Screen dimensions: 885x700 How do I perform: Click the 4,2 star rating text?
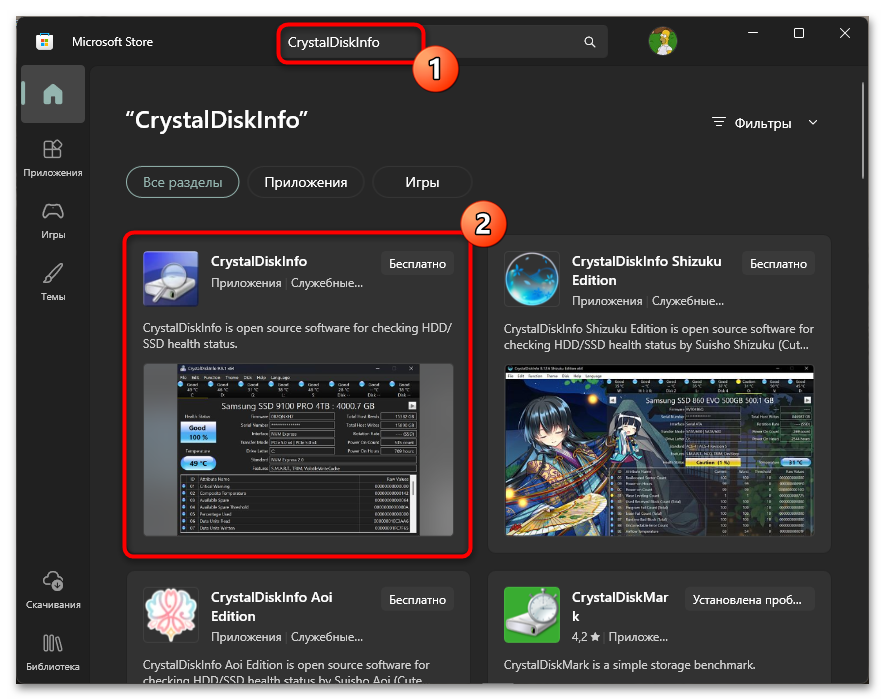[585, 637]
